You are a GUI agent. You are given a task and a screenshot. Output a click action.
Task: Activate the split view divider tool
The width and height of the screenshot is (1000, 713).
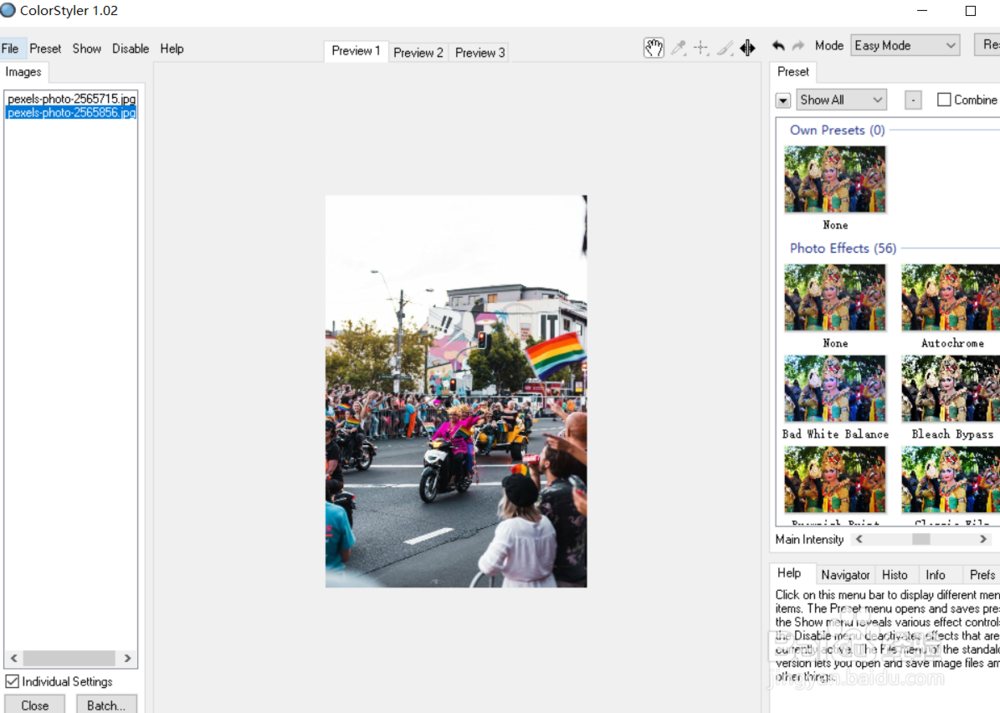[x=747, y=47]
